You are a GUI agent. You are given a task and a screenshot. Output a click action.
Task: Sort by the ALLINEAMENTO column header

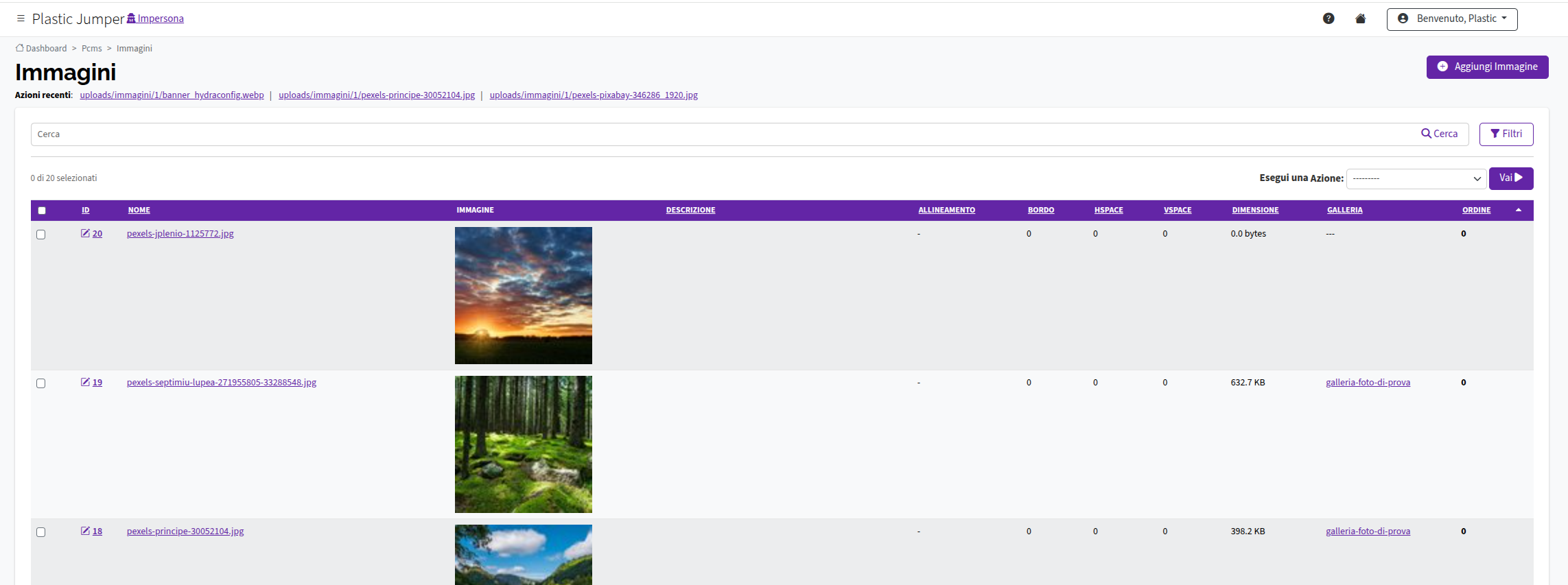coord(946,211)
